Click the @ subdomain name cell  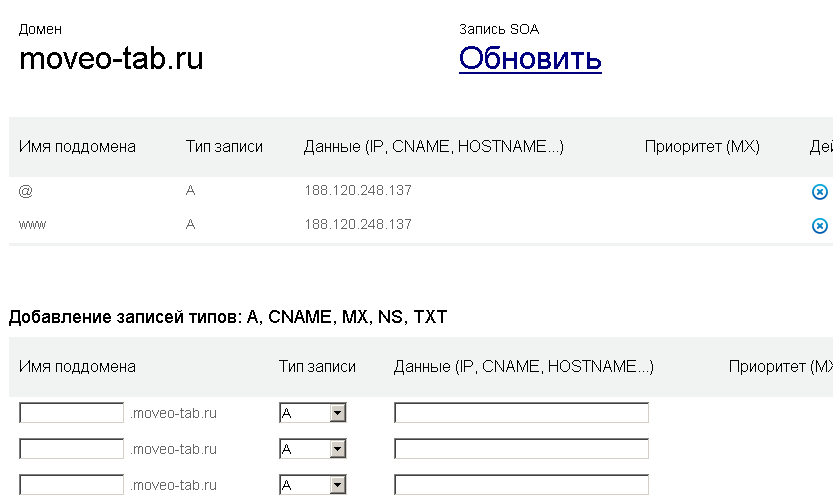[x=24, y=190]
